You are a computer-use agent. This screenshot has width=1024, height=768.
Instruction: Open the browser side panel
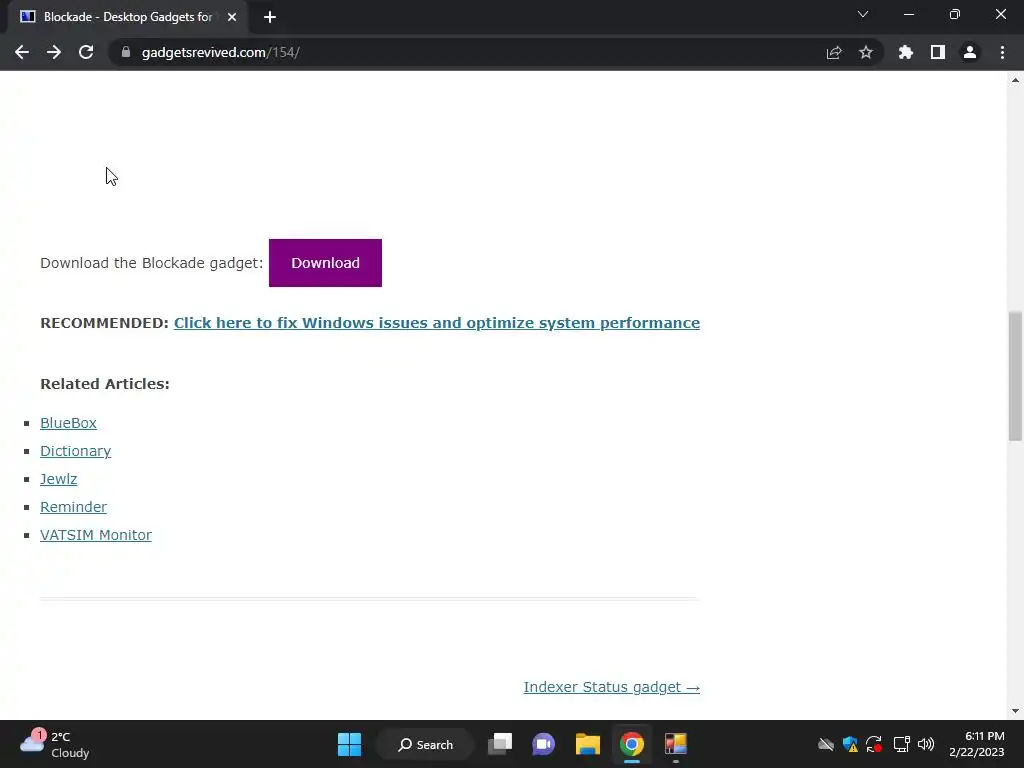pos(938,52)
